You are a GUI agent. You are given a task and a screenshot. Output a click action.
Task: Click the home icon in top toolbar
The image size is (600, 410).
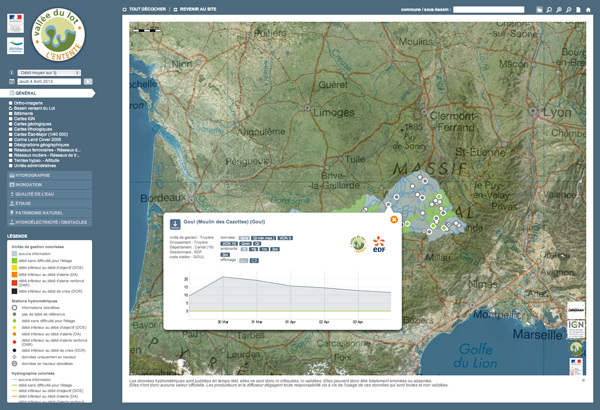[x=588, y=10]
